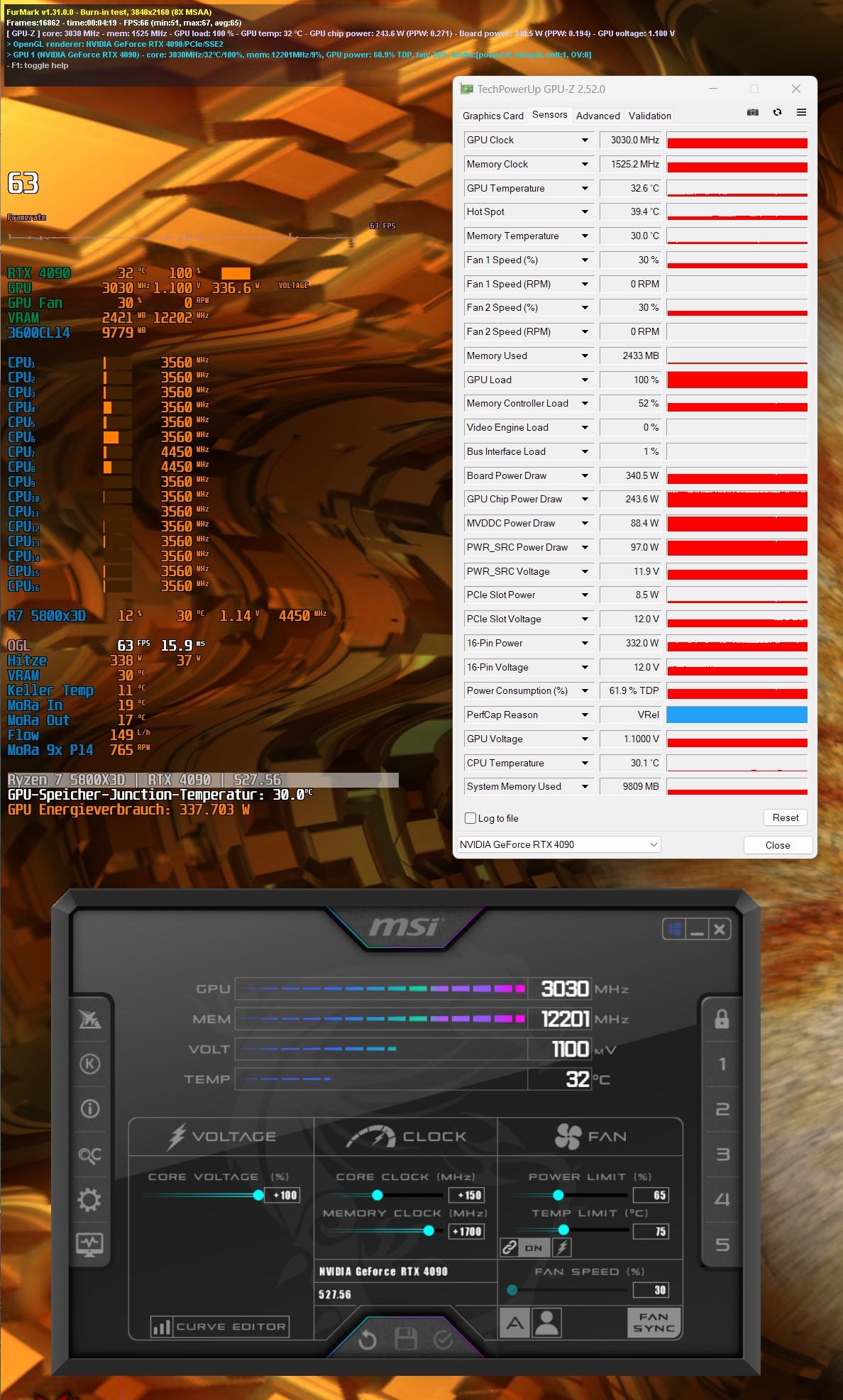Click the Memory Clock +1700 value field

(466, 1231)
